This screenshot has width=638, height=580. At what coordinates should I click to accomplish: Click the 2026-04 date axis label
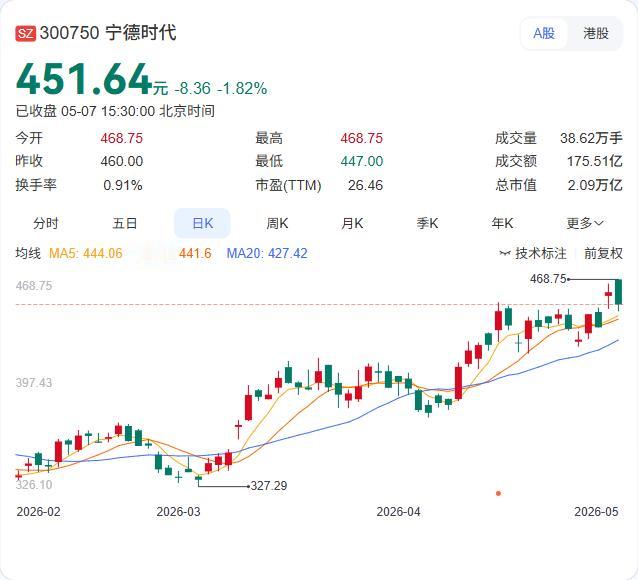[398, 512]
